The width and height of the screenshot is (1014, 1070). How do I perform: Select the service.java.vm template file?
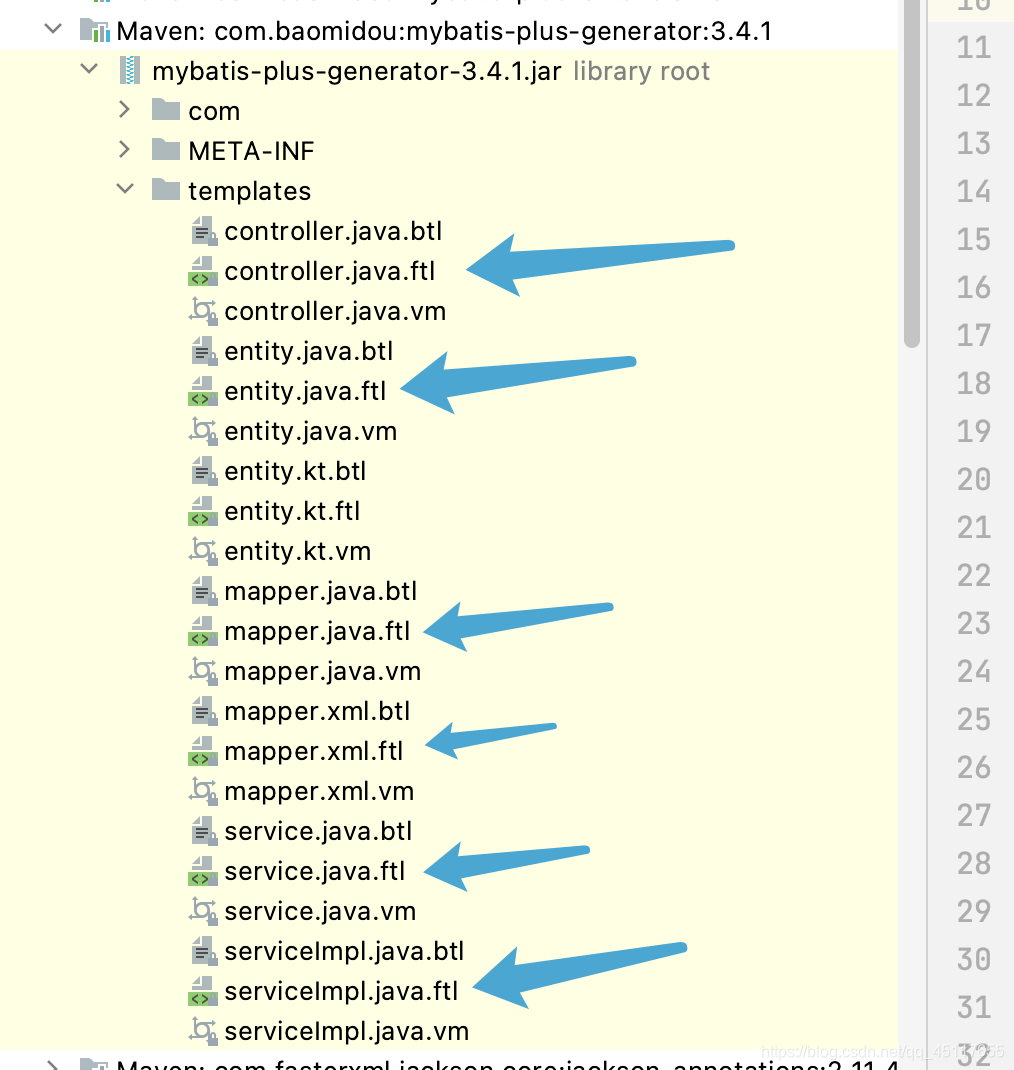(x=320, y=912)
